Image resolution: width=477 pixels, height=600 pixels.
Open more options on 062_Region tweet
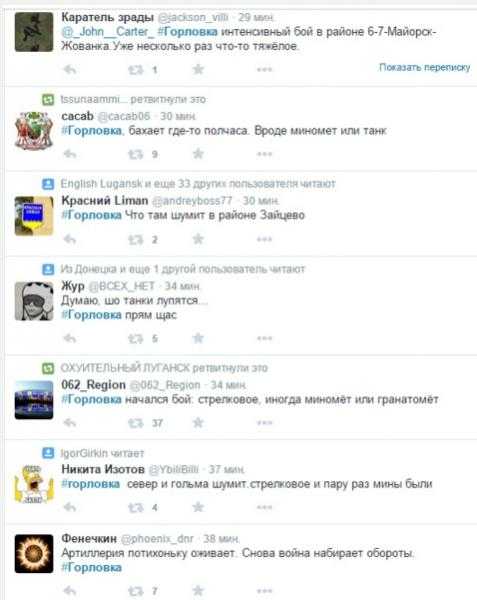tap(264, 423)
